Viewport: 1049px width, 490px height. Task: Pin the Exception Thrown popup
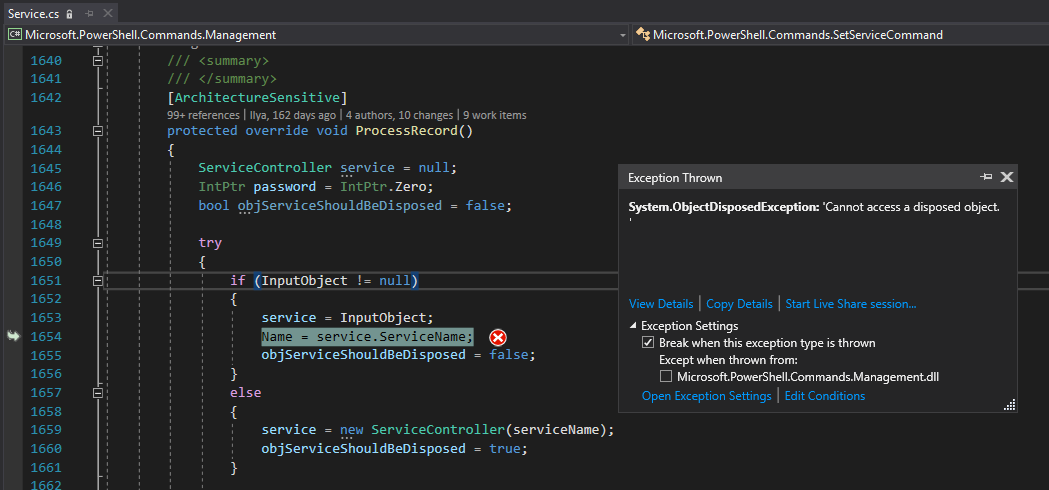986,177
